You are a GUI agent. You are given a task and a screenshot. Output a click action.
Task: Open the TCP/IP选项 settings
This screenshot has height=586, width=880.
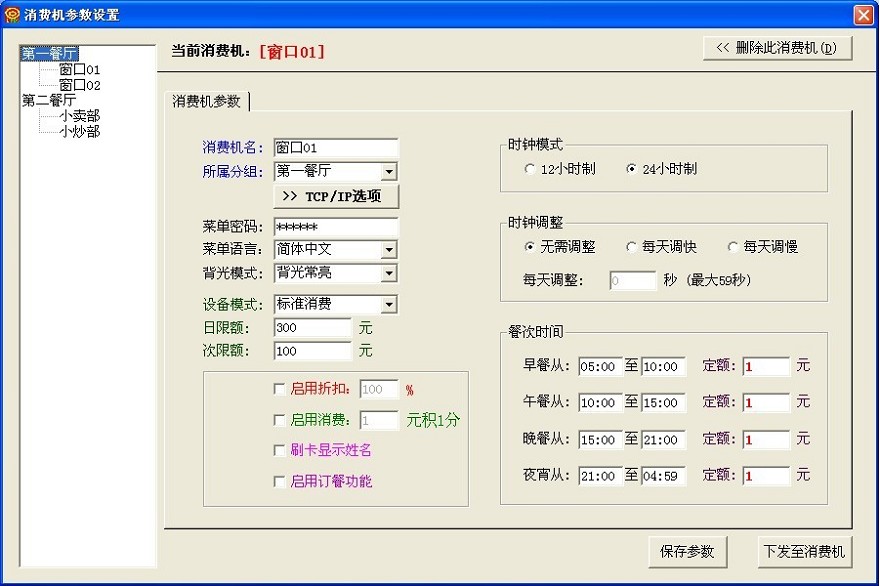[x=335, y=196]
